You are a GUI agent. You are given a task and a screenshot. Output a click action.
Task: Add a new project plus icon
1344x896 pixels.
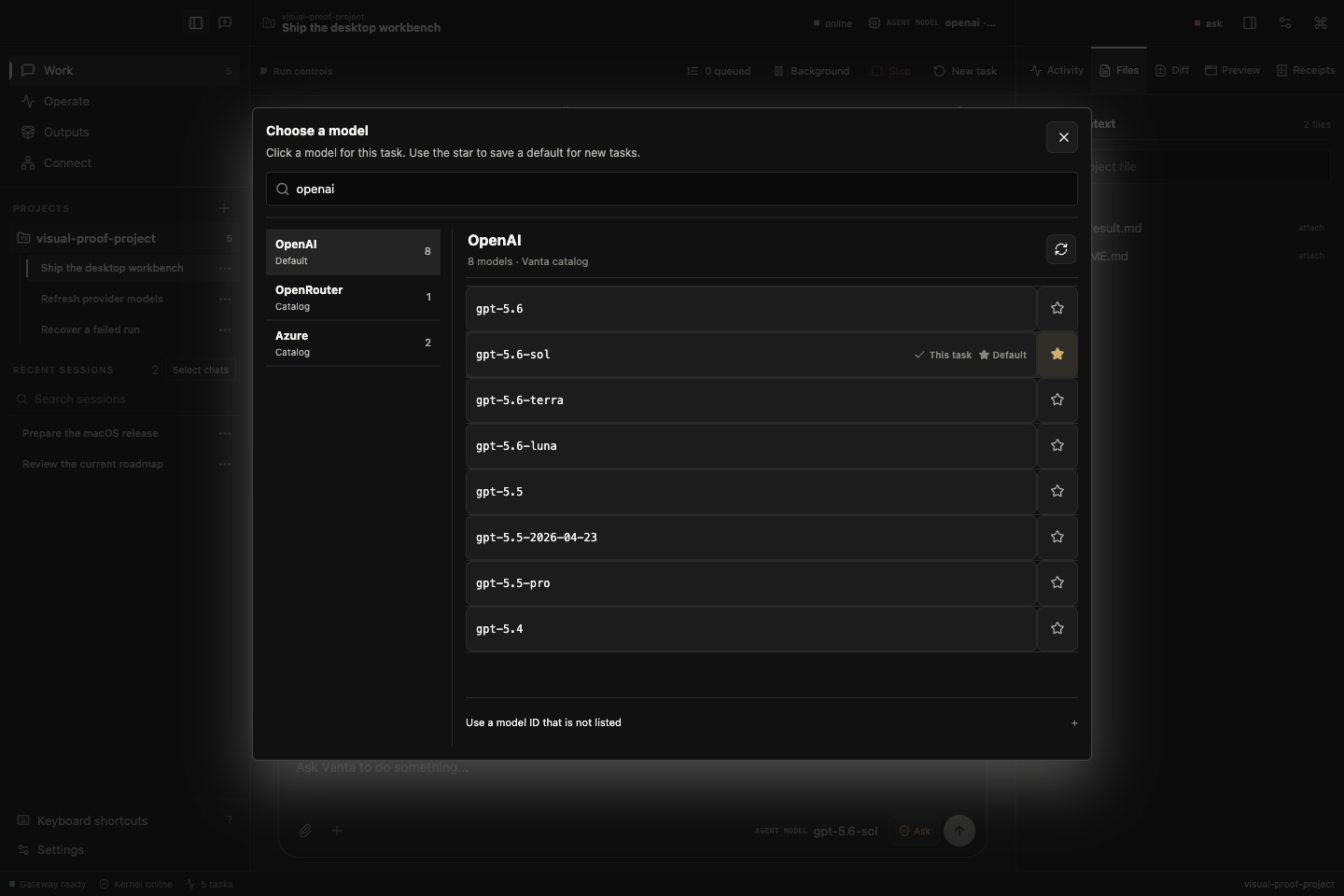pyautogui.click(x=224, y=208)
